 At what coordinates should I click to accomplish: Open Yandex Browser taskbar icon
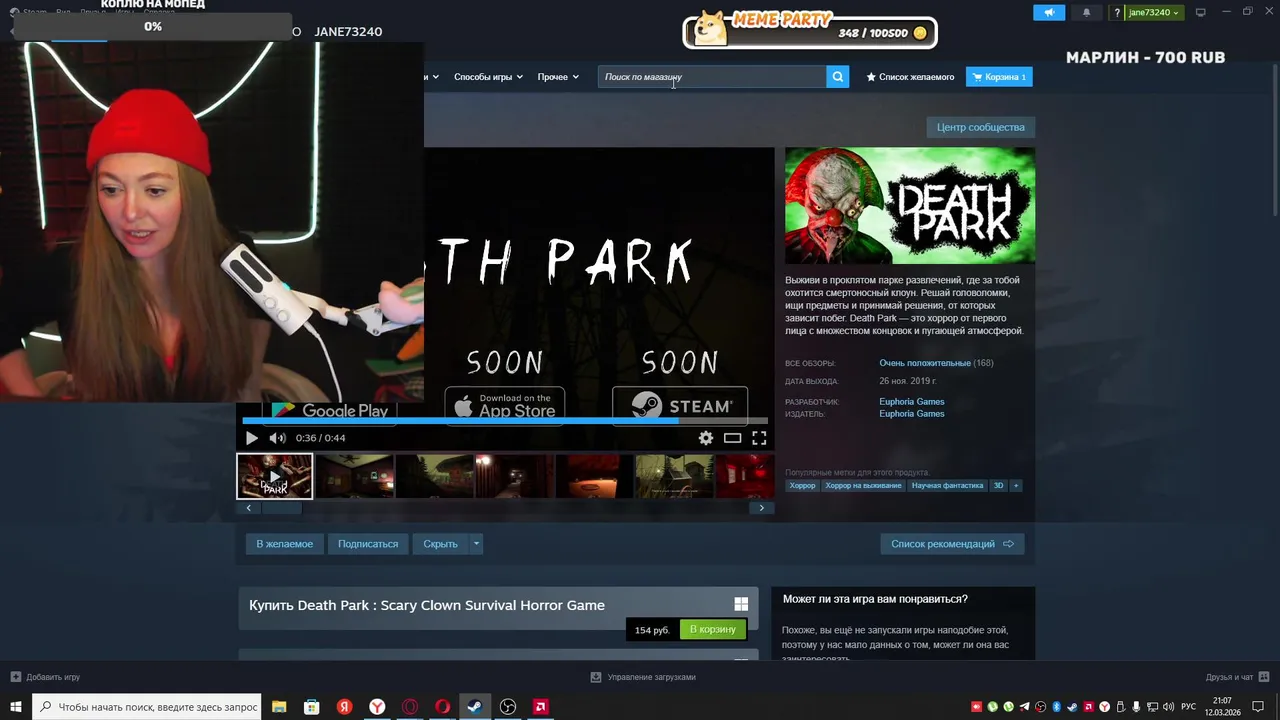tap(377, 707)
